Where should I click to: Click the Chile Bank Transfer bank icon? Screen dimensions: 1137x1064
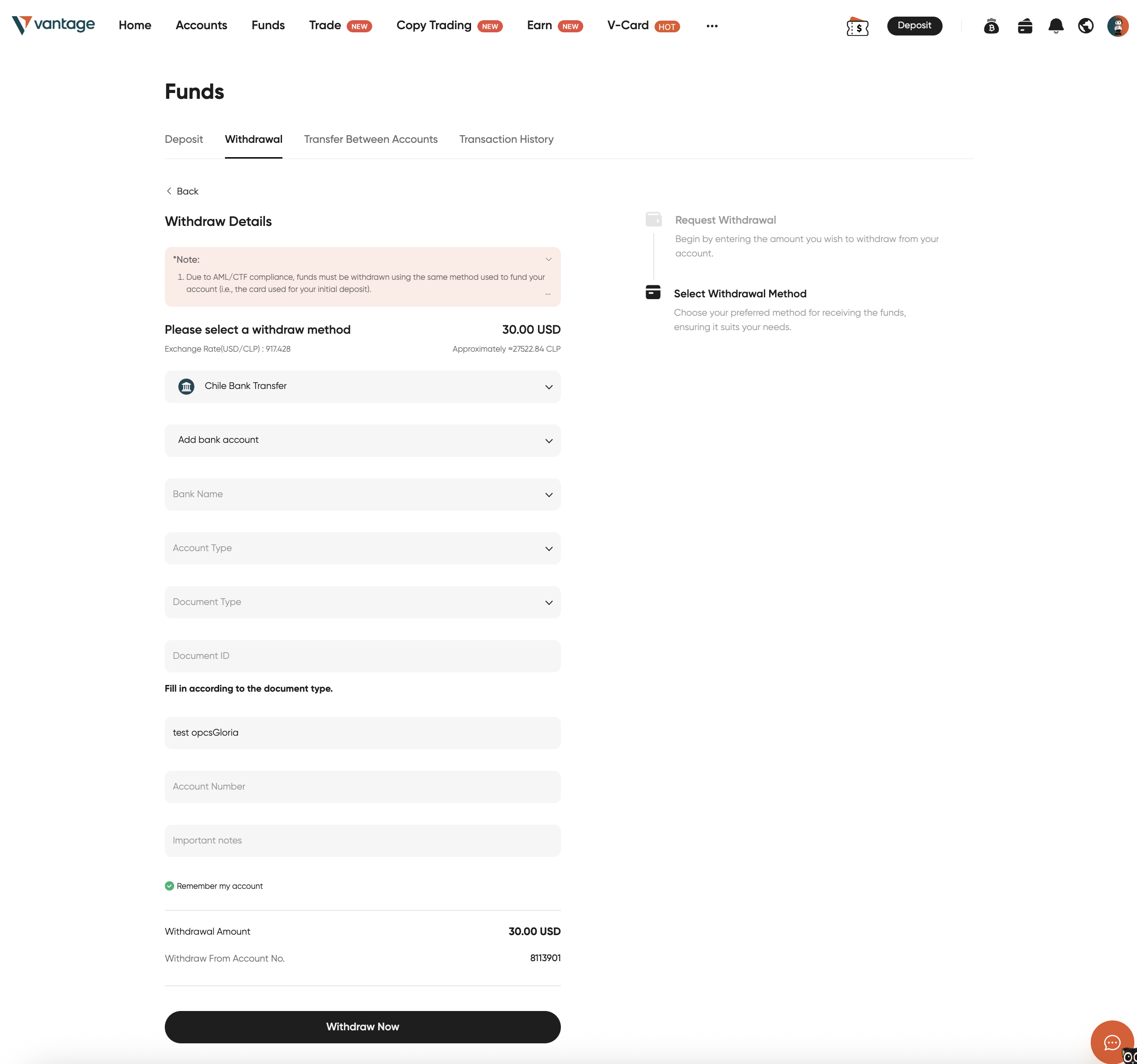186,387
